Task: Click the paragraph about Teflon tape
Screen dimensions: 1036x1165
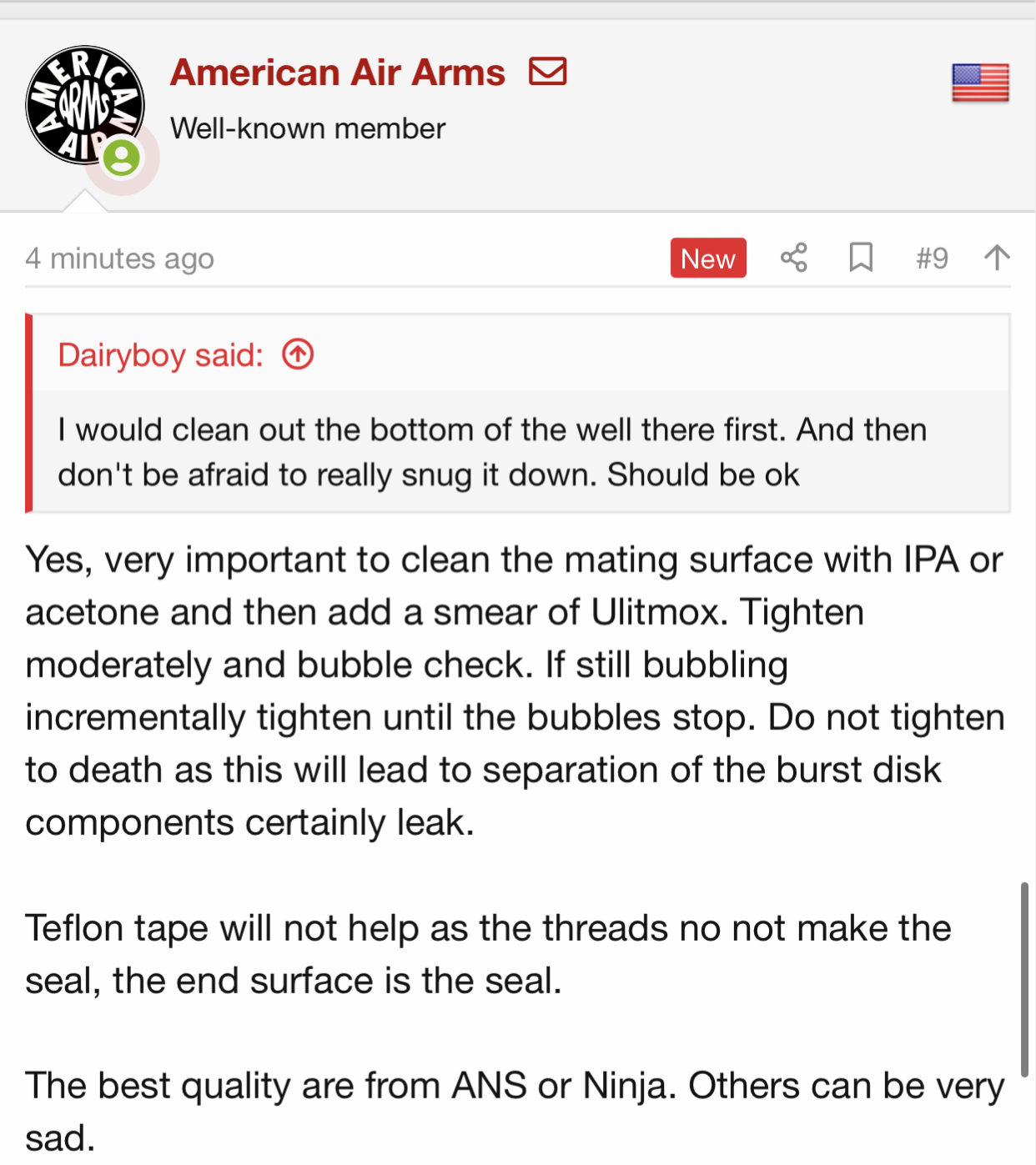Action: click(488, 954)
